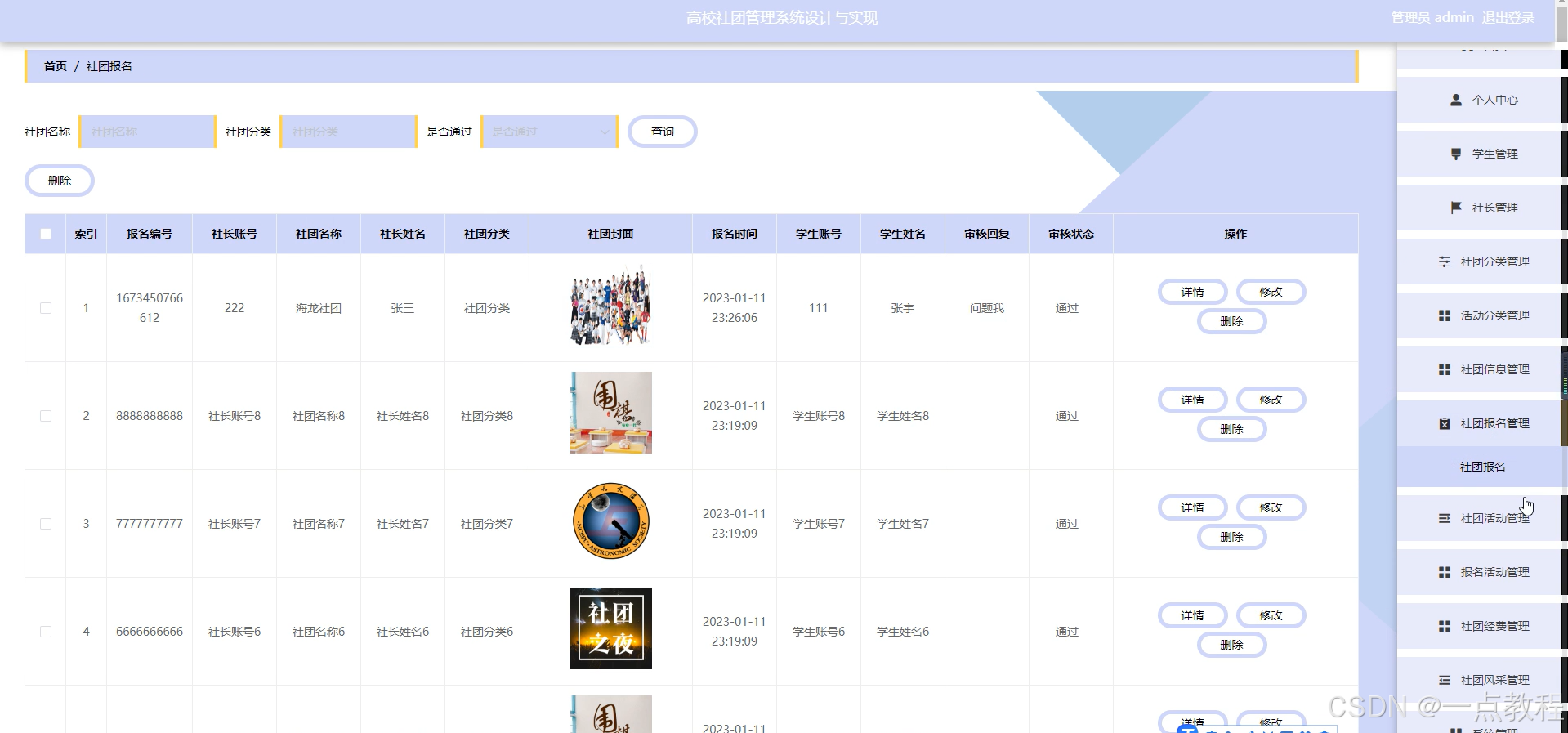Click 修改 for the 社团名称6 row

click(x=1271, y=615)
